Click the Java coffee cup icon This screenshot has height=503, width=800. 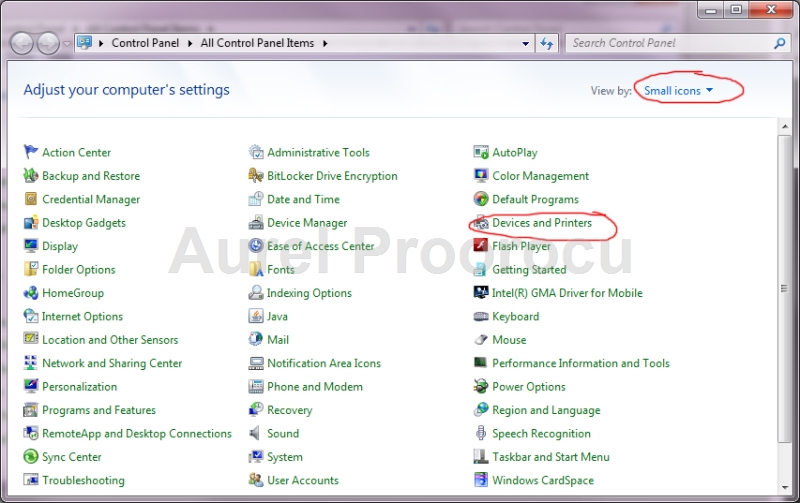pos(256,316)
